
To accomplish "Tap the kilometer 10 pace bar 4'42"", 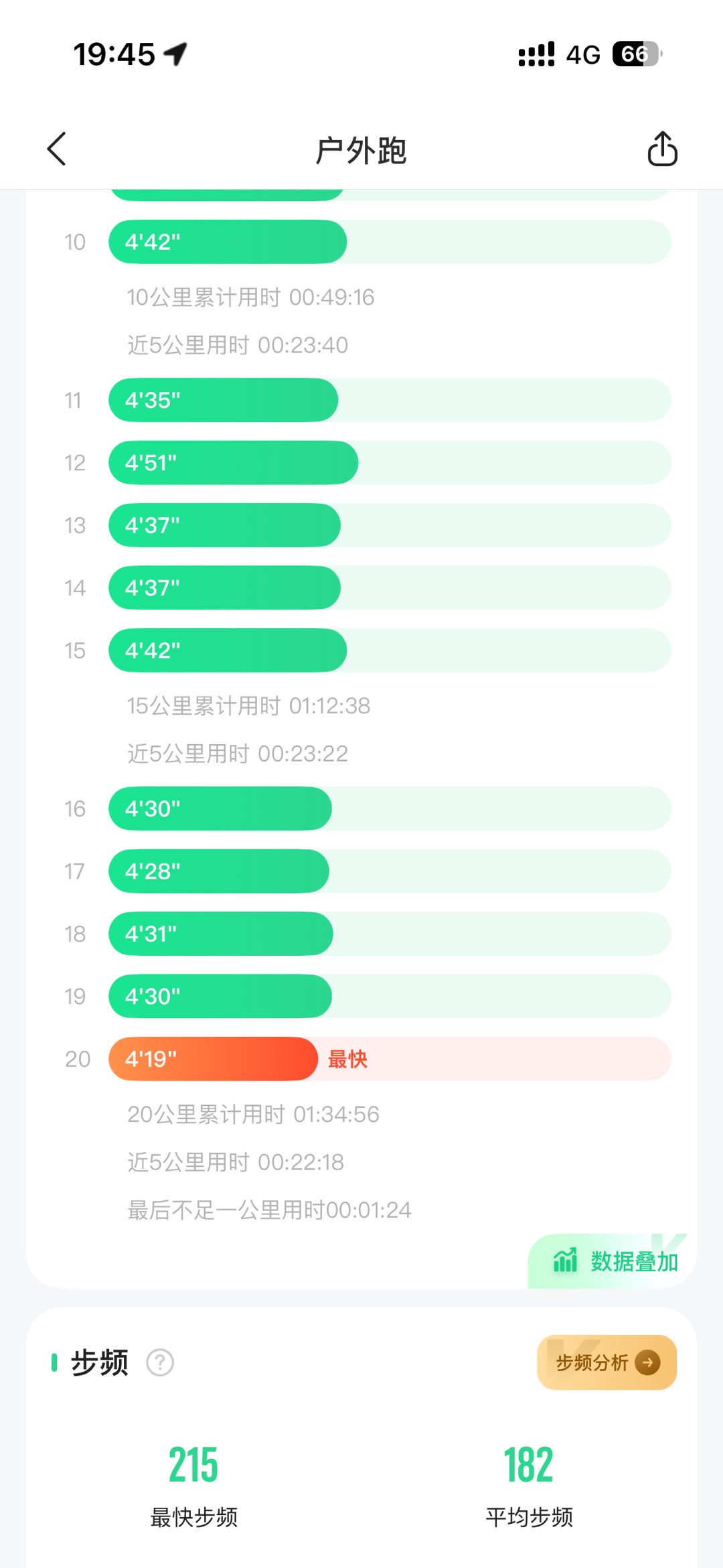I will click(x=228, y=242).
